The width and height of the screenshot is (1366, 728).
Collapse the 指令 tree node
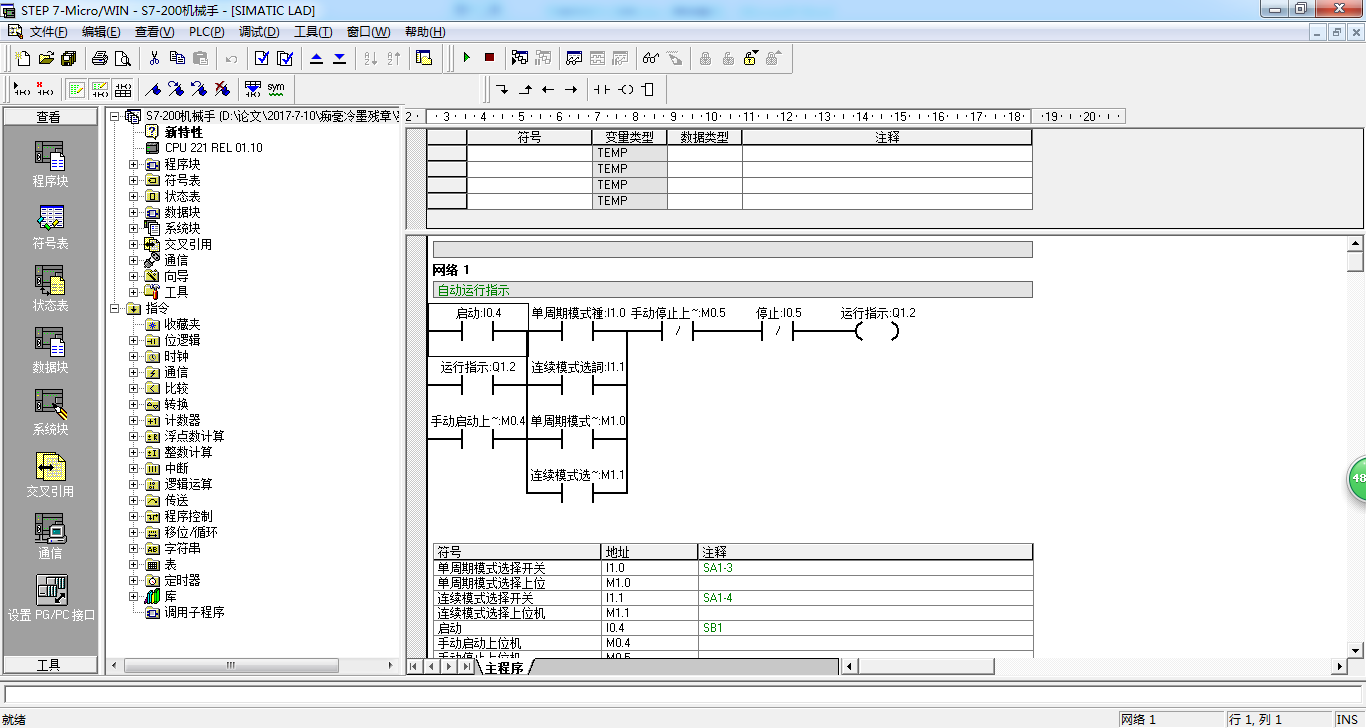114,308
